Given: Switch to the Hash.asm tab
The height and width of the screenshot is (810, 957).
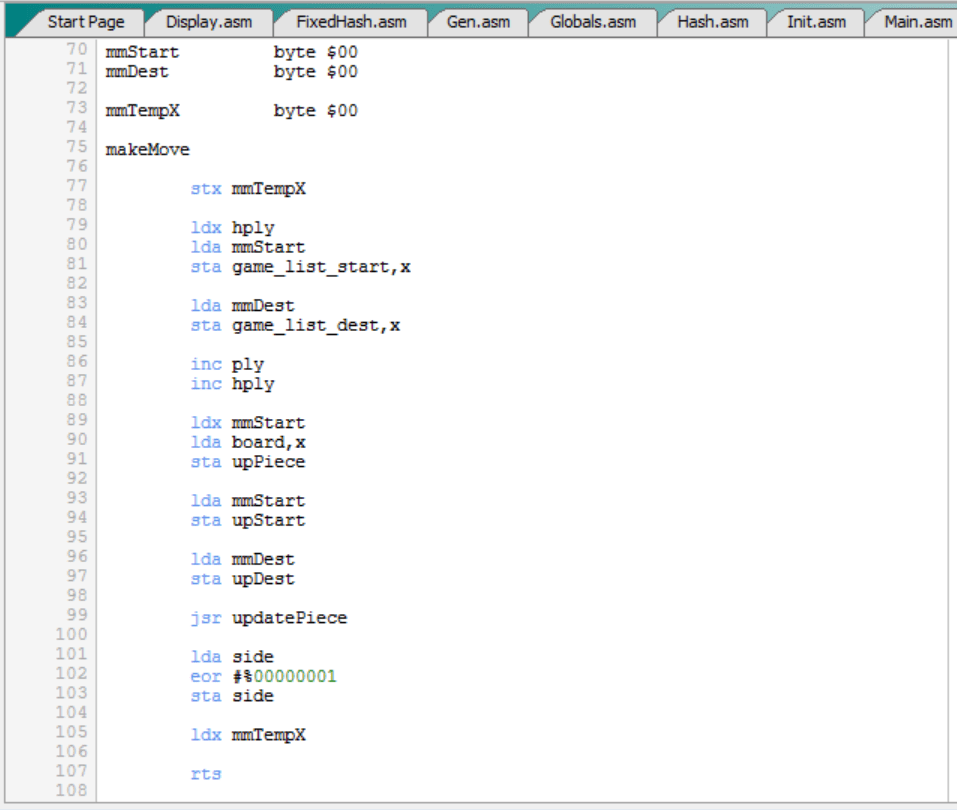Looking at the screenshot, I should click(x=708, y=22).
